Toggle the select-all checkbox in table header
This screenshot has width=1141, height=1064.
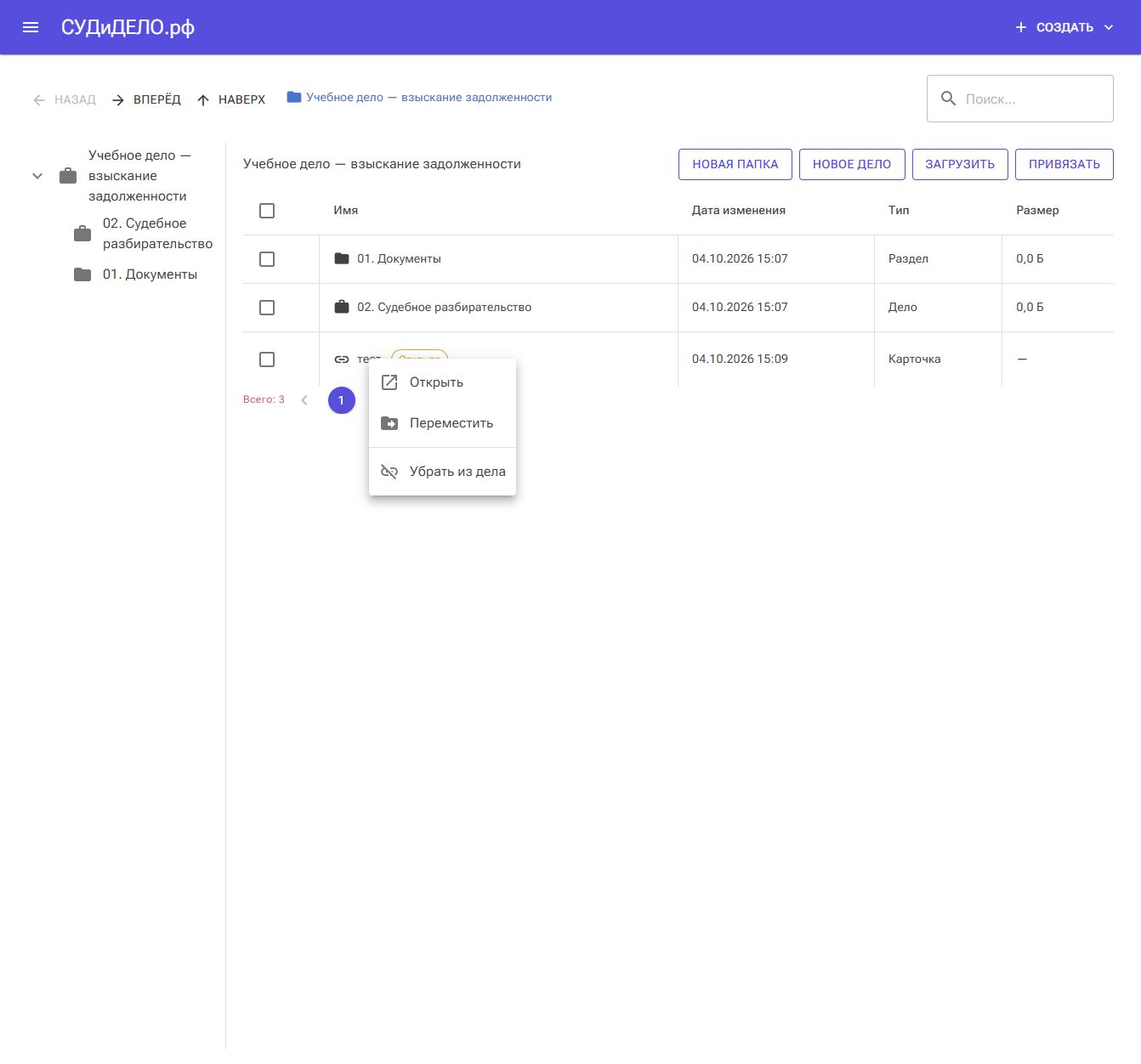pyautogui.click(x=267, y=211)
